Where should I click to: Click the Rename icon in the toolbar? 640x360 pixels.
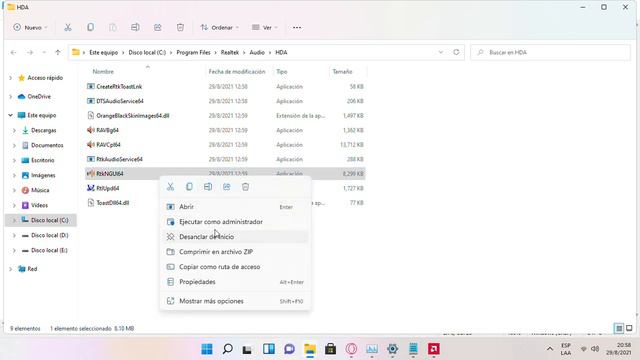(135, 27)
